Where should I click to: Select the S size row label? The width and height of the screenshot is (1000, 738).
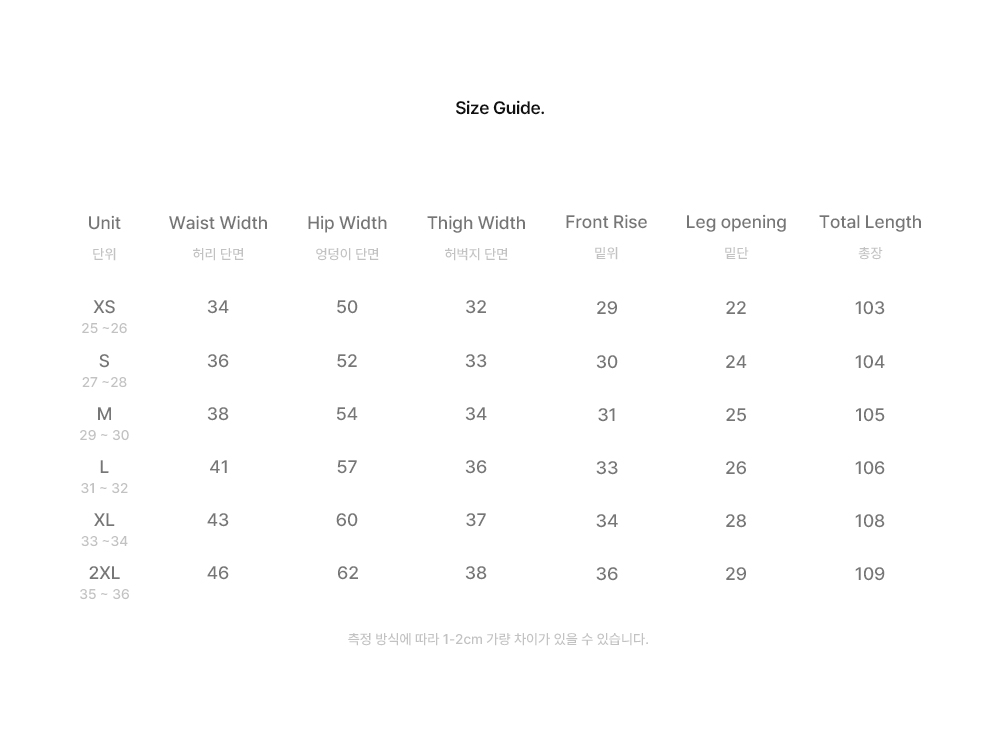point(104,361)
